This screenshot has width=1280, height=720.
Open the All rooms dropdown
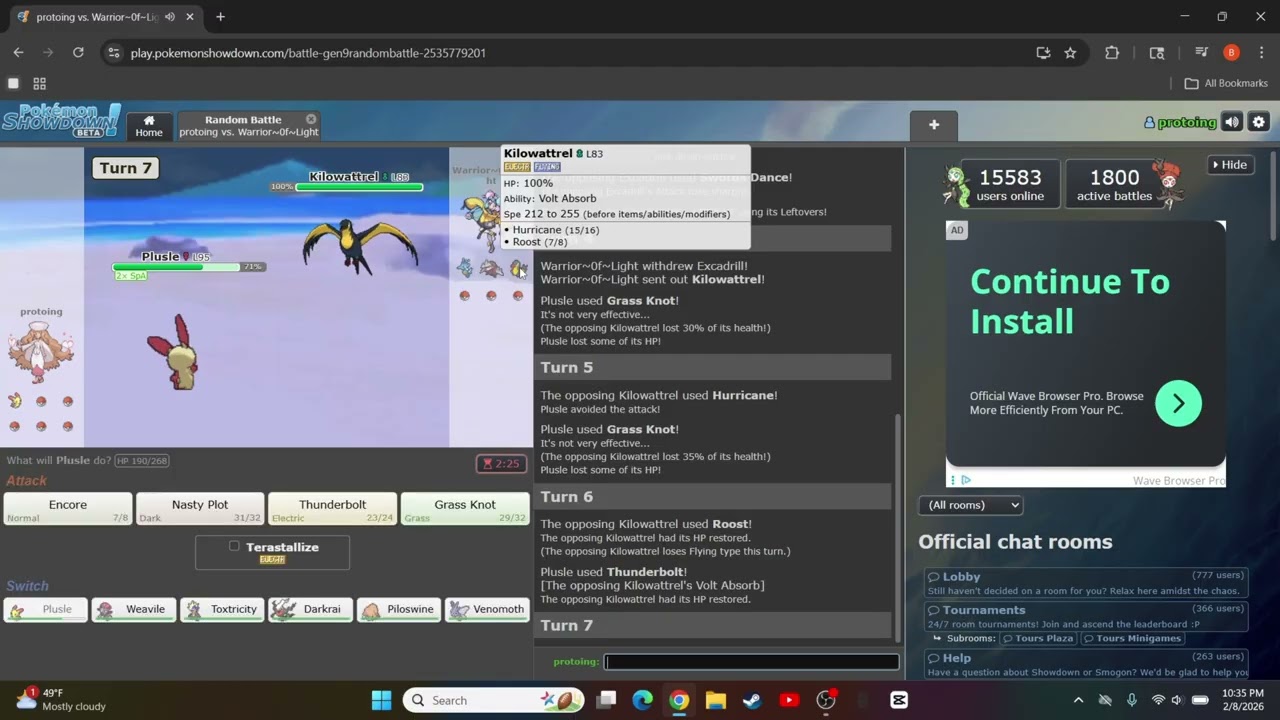pyautogui.click(x=970, y=505)
